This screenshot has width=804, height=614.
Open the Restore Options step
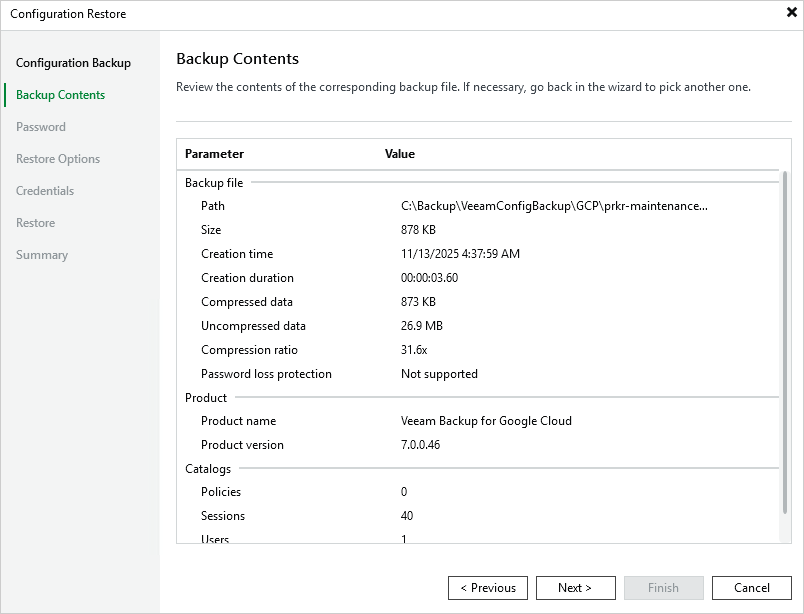pos(58,159)
